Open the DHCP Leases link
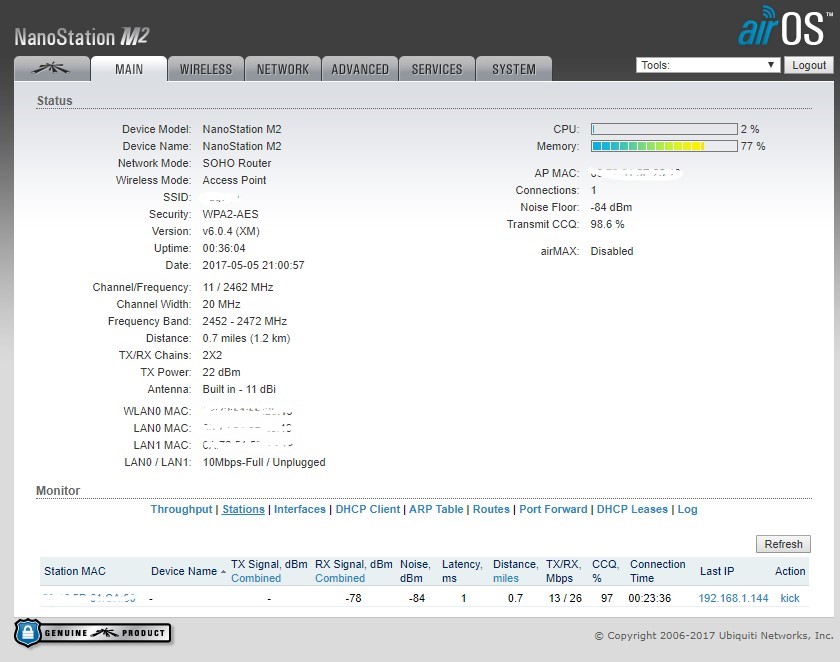The width and height of the screenshot is (840, 662). 632,509
